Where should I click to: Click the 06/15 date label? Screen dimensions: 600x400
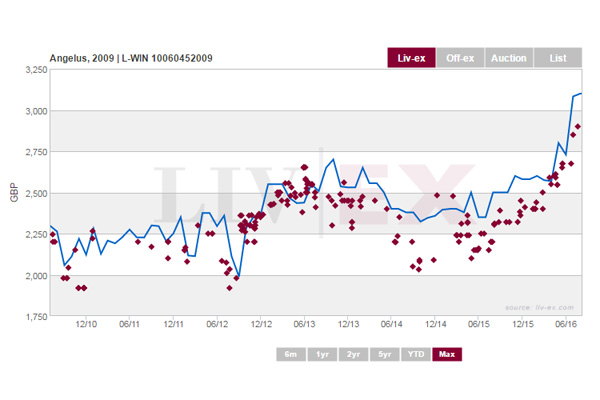click(479, 324)
